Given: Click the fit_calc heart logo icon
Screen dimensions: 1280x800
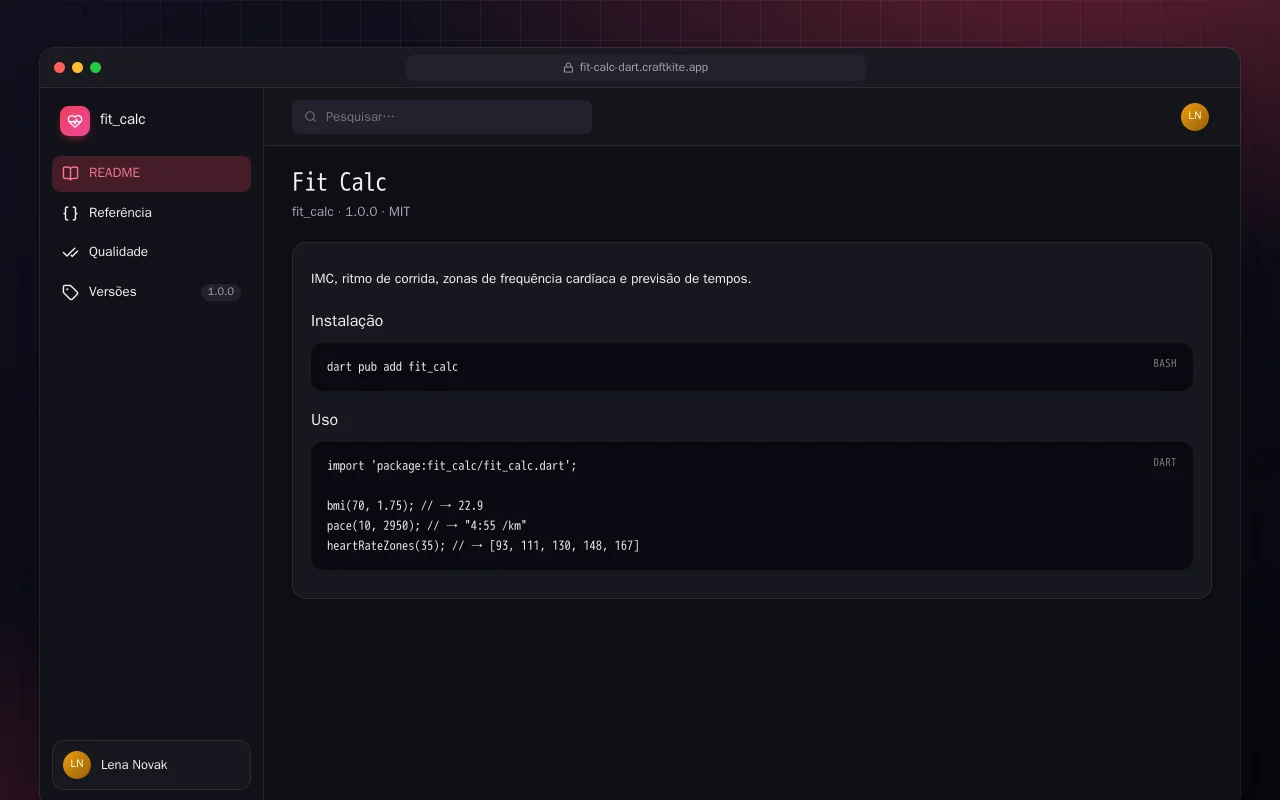Looking at the screenshot, I should 75,121.
